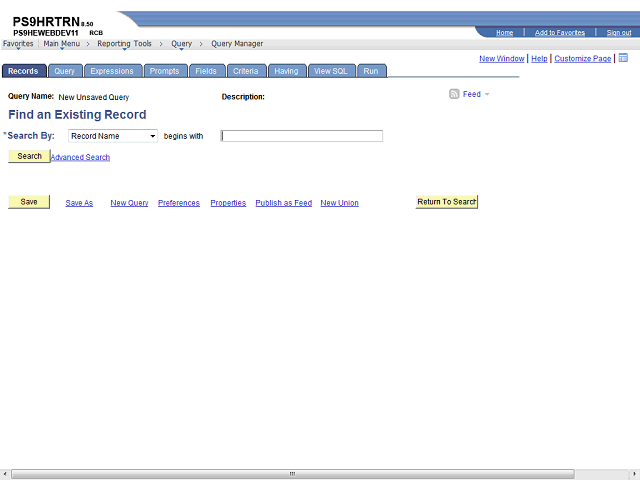Click the Publish as Feed link
Image resolution: width=640 pixels, height=480 pixels.
click(284, 203)
